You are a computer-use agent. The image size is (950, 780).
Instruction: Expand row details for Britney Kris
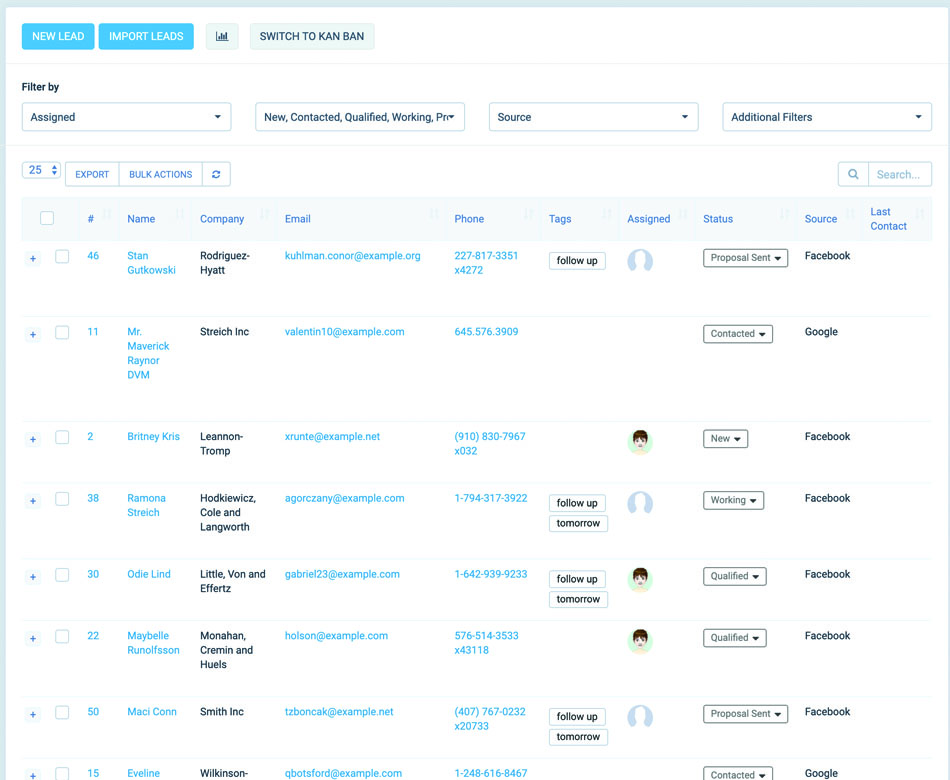33,439
